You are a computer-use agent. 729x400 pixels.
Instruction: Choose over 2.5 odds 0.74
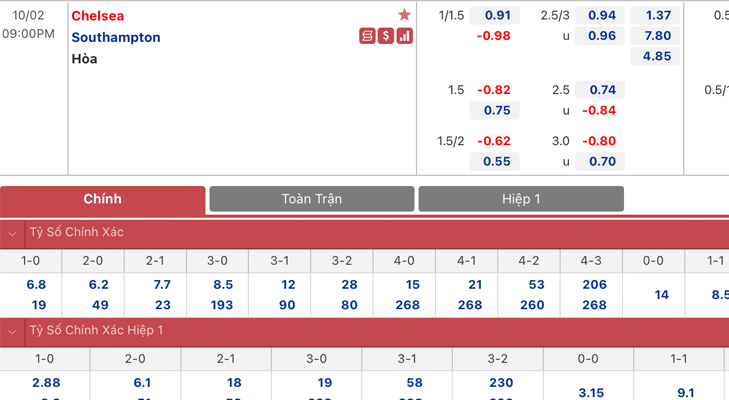click(x=600, y=90)
